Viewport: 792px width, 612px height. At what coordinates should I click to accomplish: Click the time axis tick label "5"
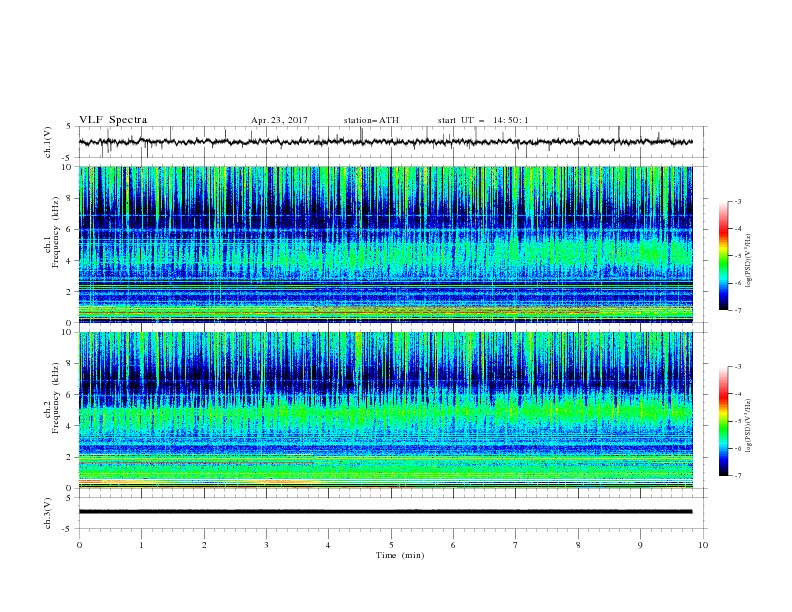[391, 545]
